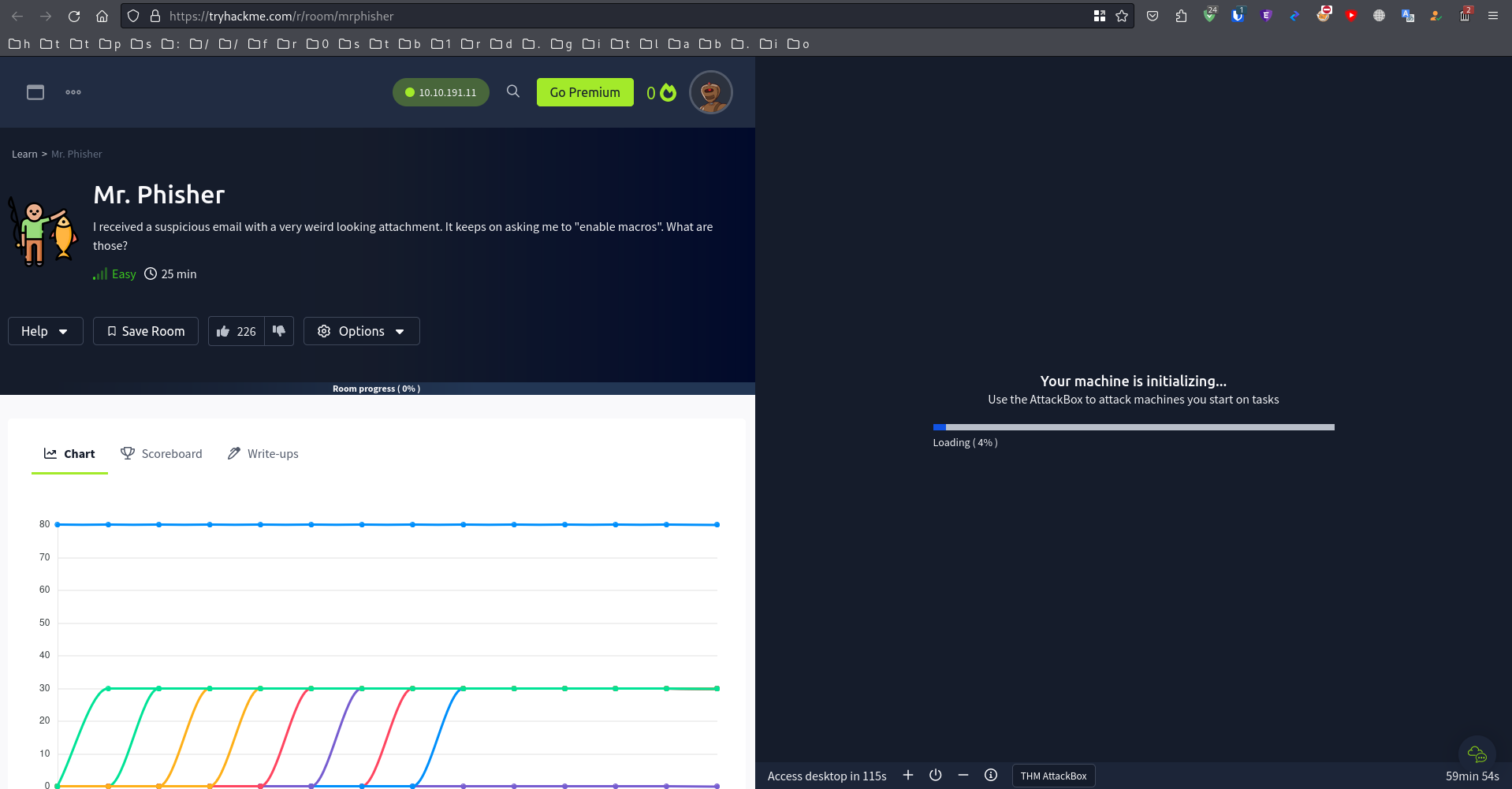Screen dimensions: 1512x789
Task: Click the split-view window icon
Action: pos(35,92)
